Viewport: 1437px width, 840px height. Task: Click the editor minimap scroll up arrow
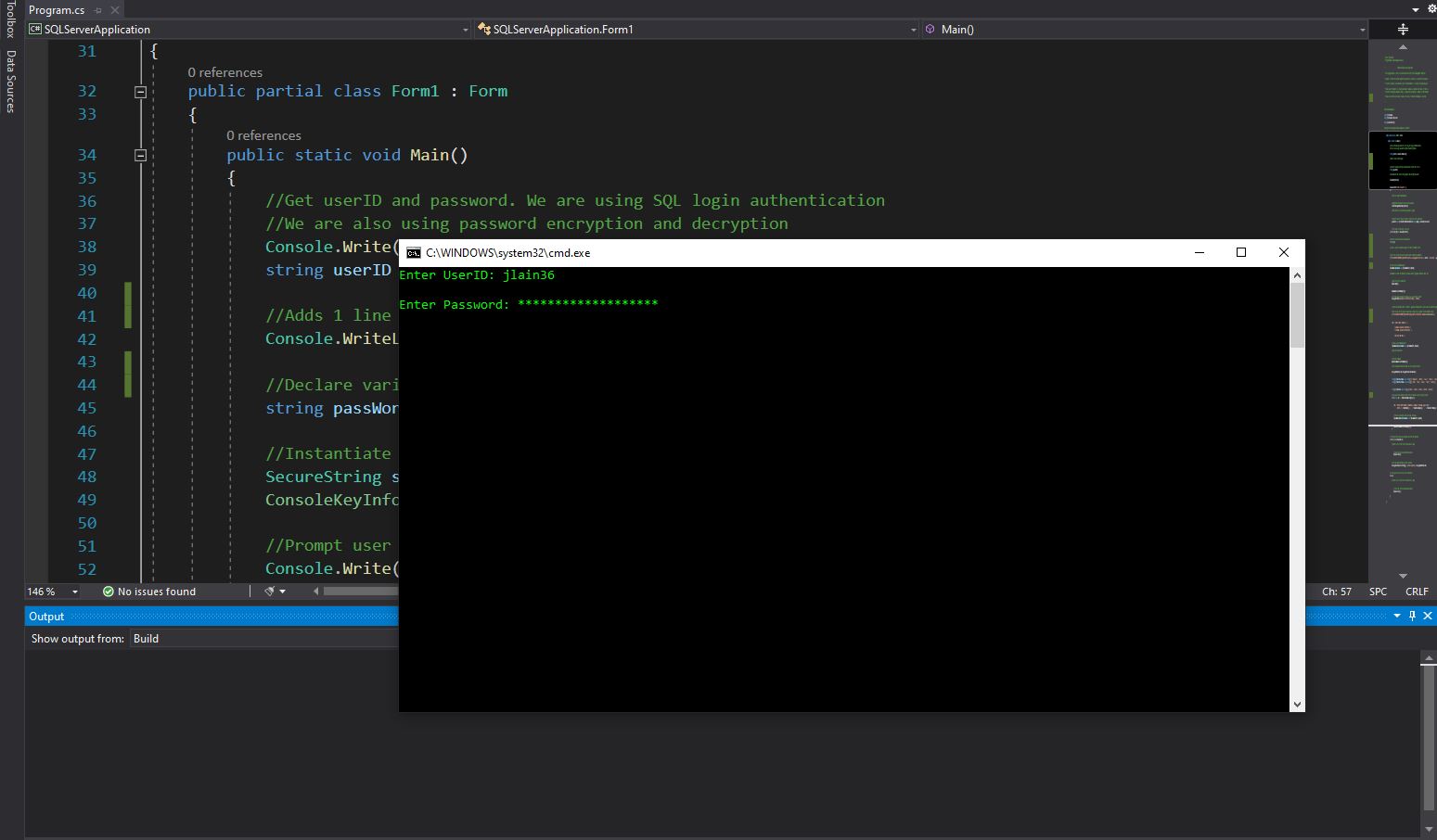(1403, 46)
